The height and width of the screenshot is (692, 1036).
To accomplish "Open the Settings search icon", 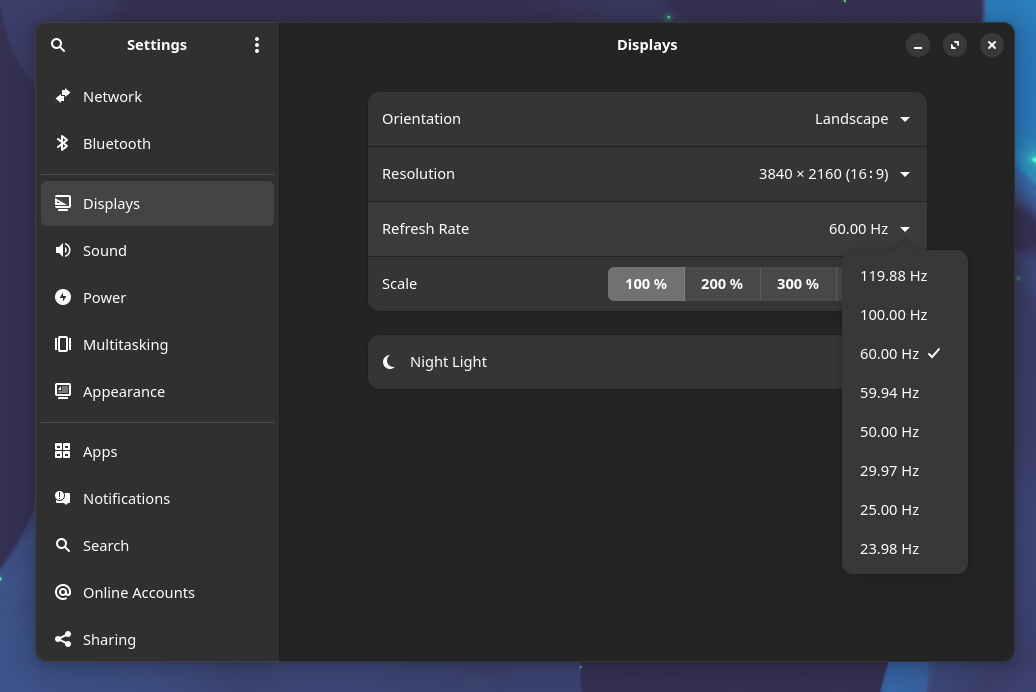I will 58,45.
